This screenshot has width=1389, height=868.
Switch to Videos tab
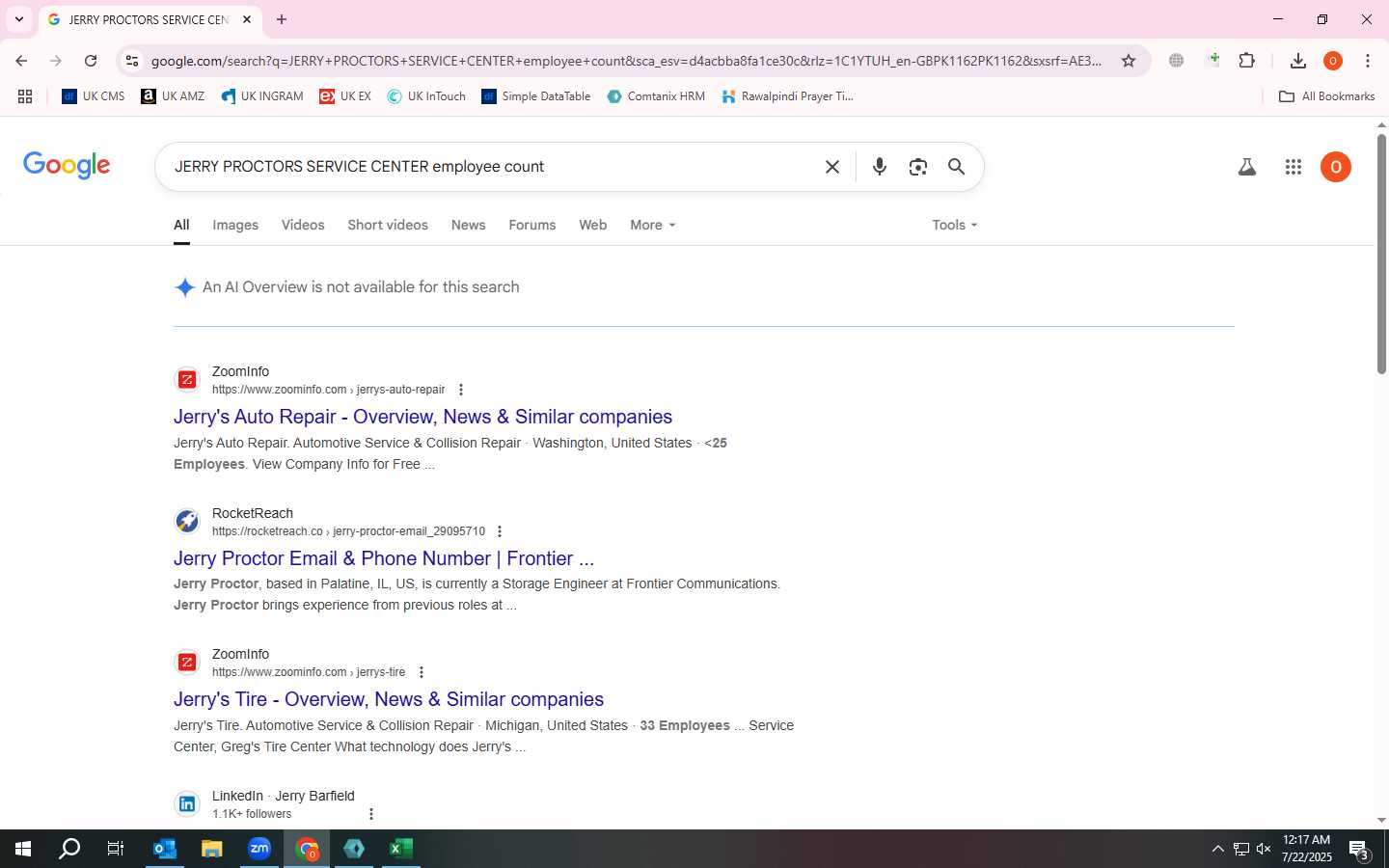303,225
